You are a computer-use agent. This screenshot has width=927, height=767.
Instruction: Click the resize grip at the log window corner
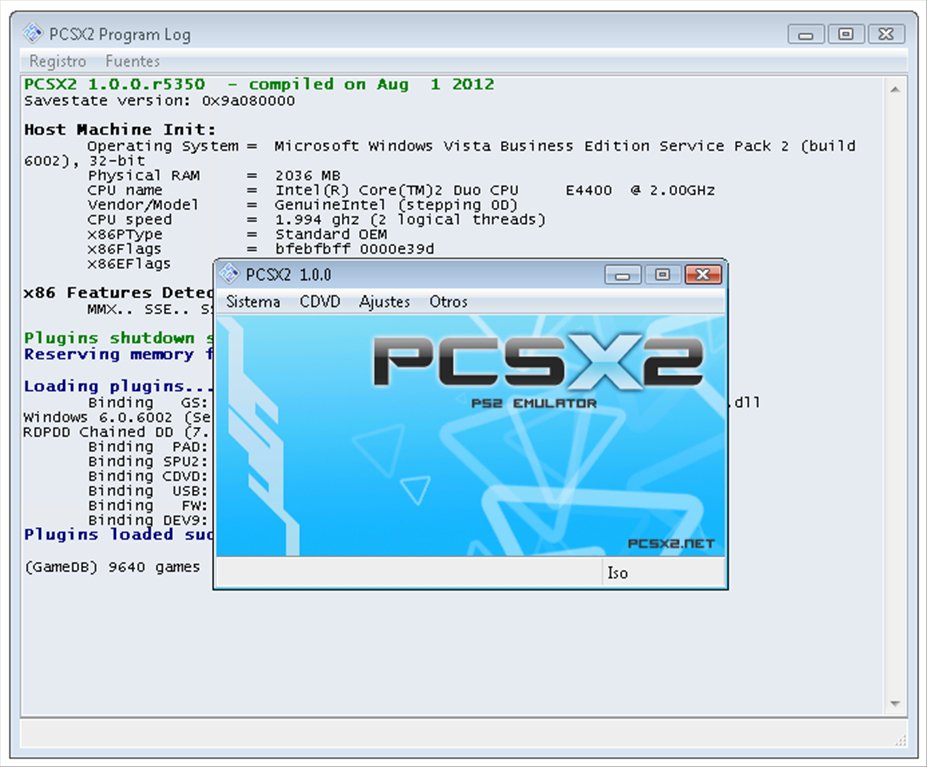(899, 741)
